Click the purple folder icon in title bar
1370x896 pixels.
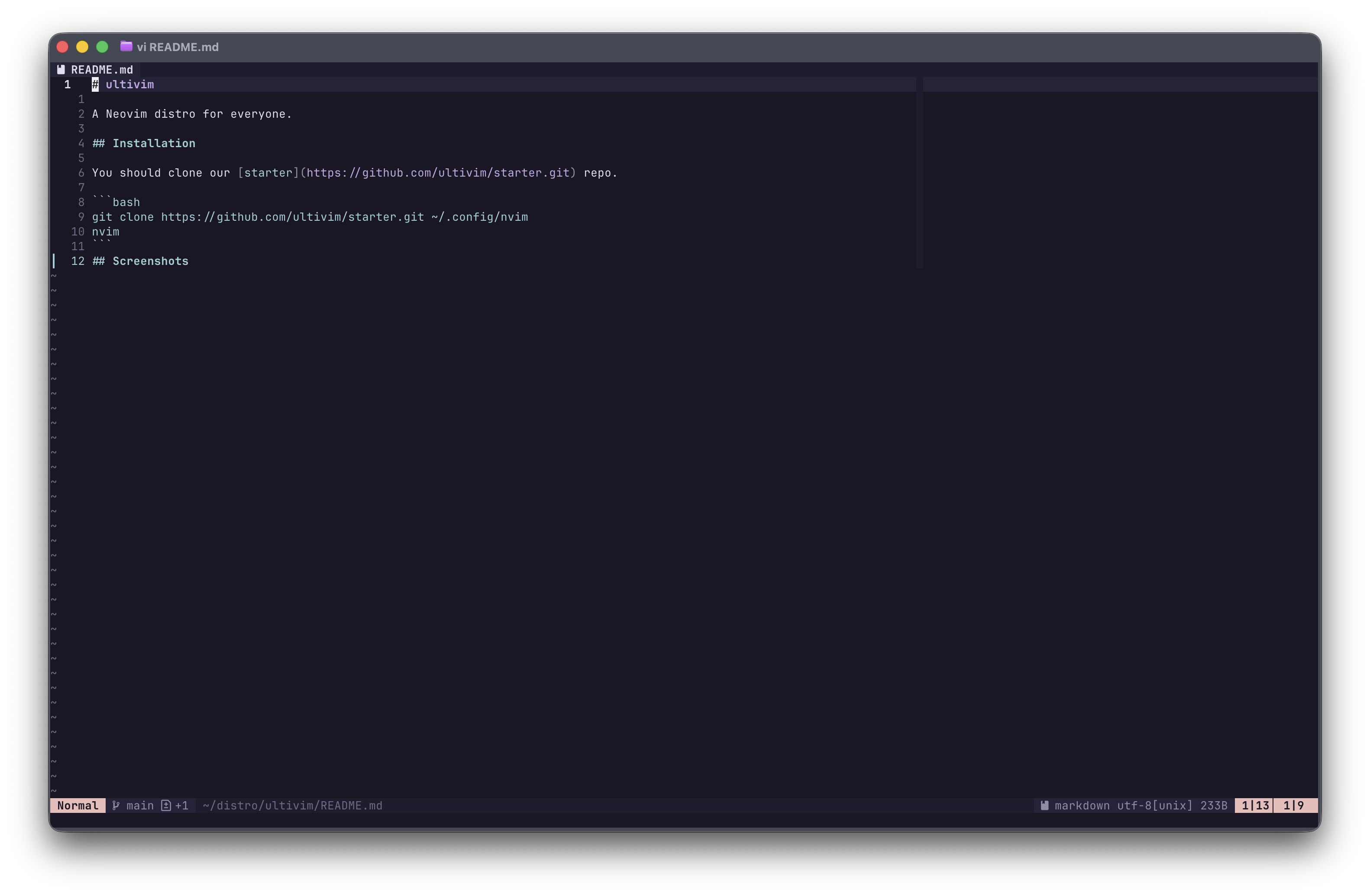pyautogui.click(x=126, y=46)
